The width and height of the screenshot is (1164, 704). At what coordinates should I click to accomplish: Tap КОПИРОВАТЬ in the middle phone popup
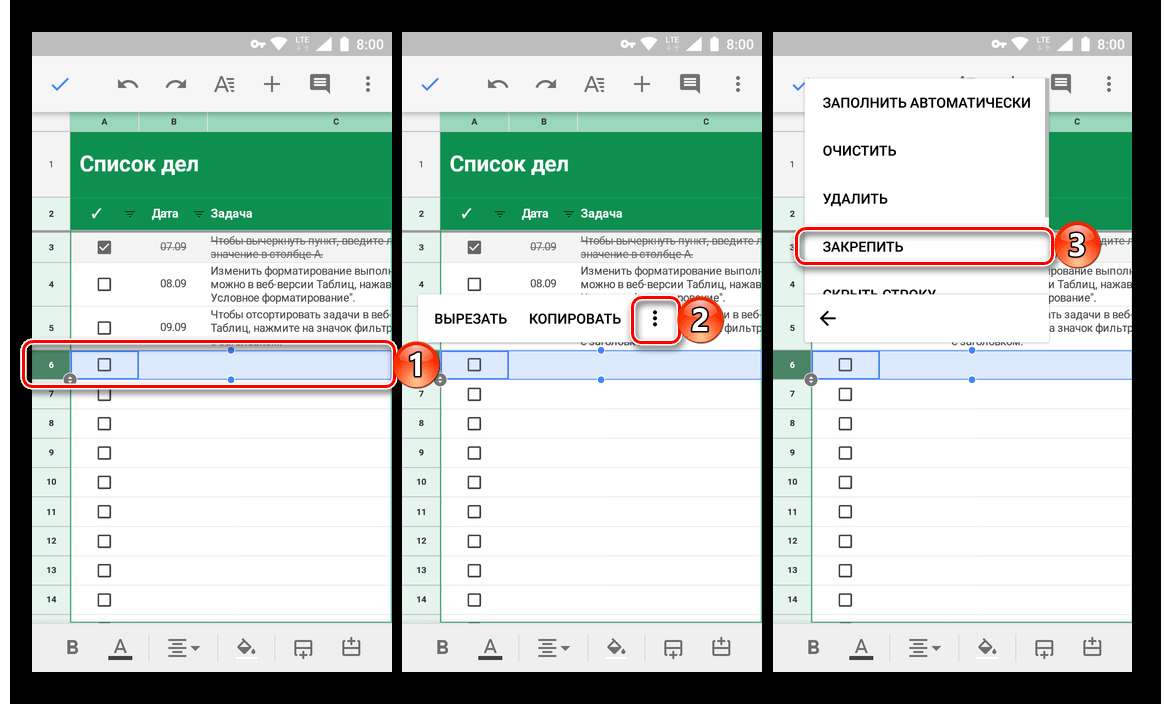(x=575, y=319)
